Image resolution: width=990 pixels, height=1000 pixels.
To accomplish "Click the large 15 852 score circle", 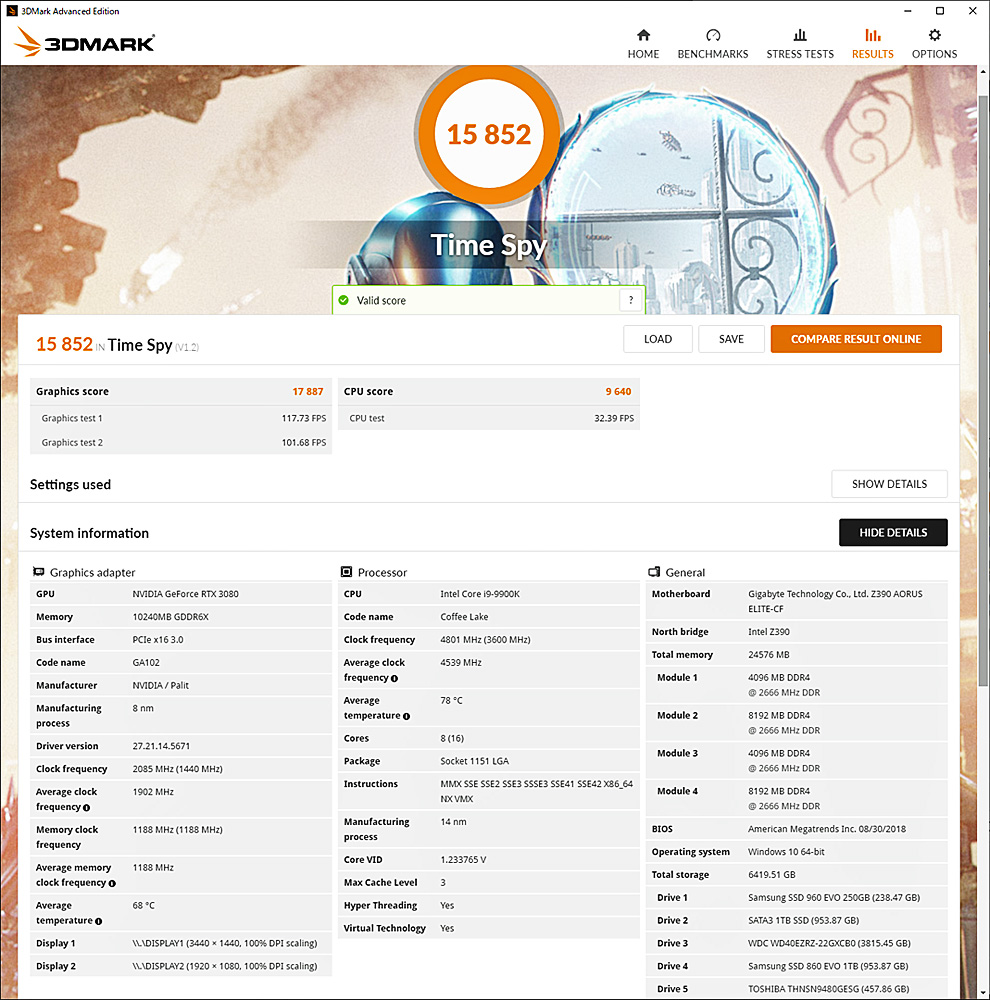I will pyautogui.click(x=489, y=134).
